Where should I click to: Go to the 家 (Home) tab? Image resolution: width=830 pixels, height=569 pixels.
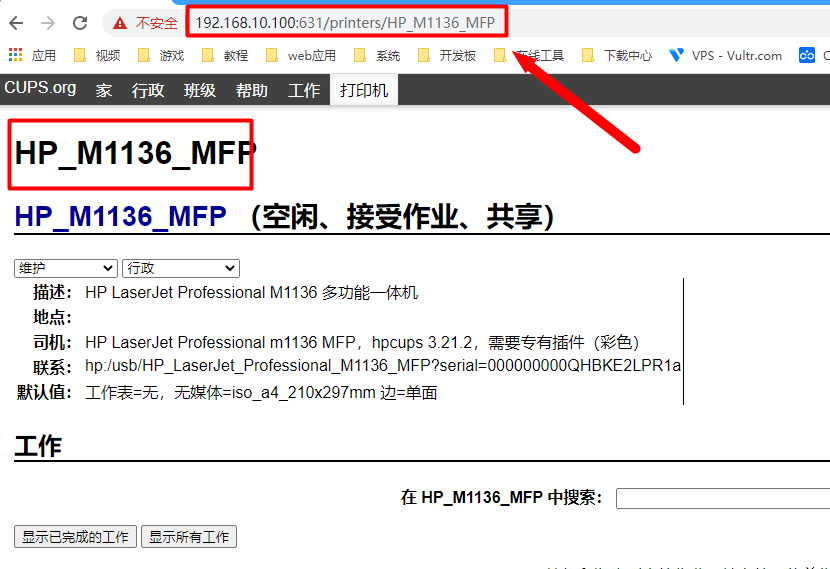104,90
